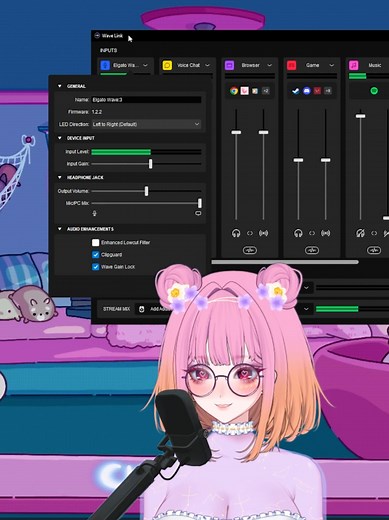Viewport: 389px width, 520px height.
Task: Open the Voice Chat channel dropdown arrow
Action: coord(207,65)
